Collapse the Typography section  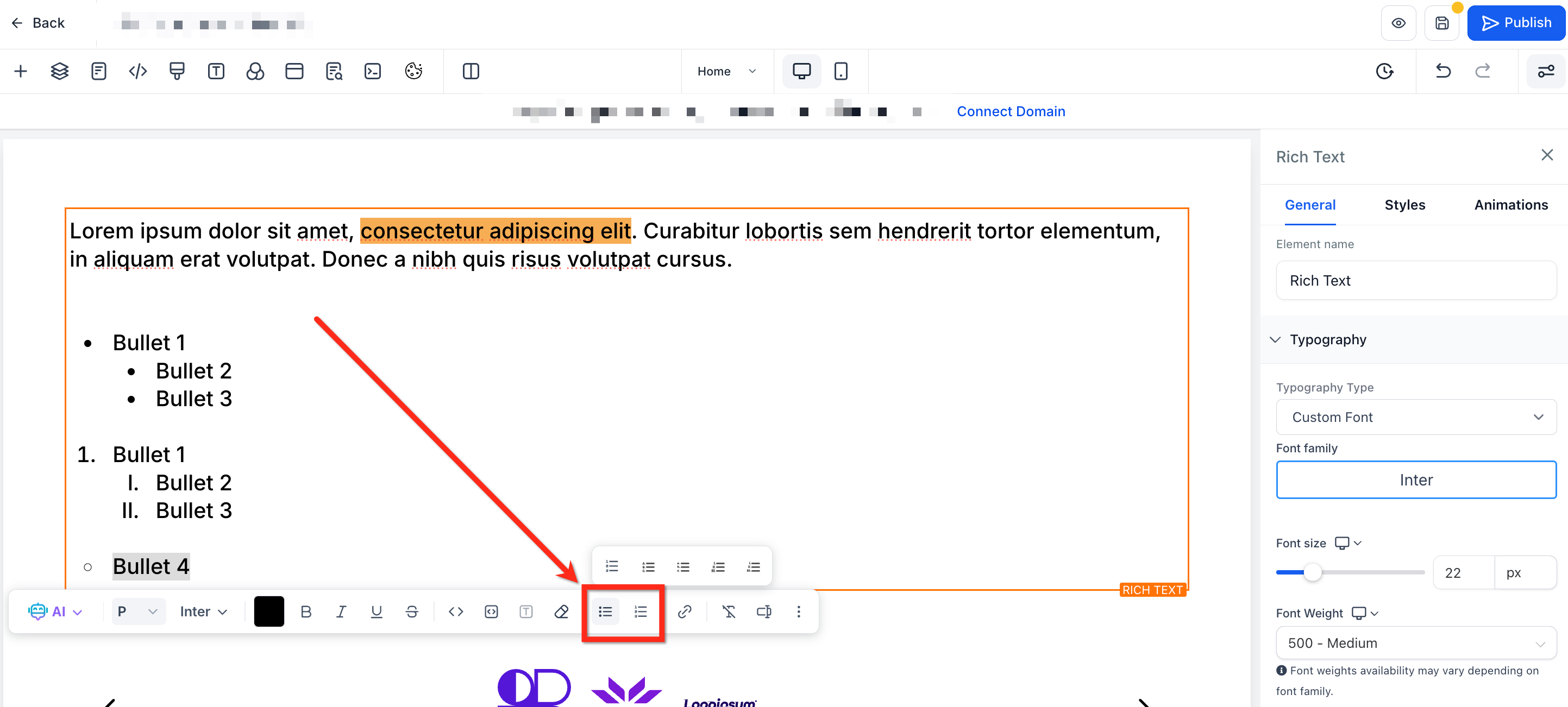click(1275, 339)
